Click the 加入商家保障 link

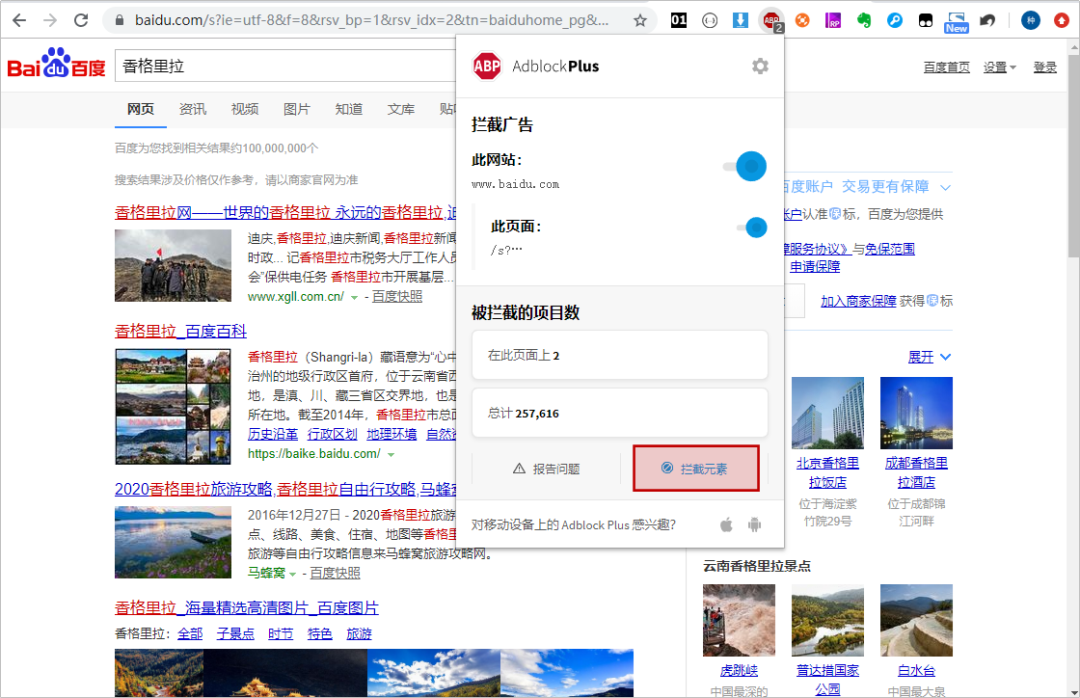click(x=858, y=301)
